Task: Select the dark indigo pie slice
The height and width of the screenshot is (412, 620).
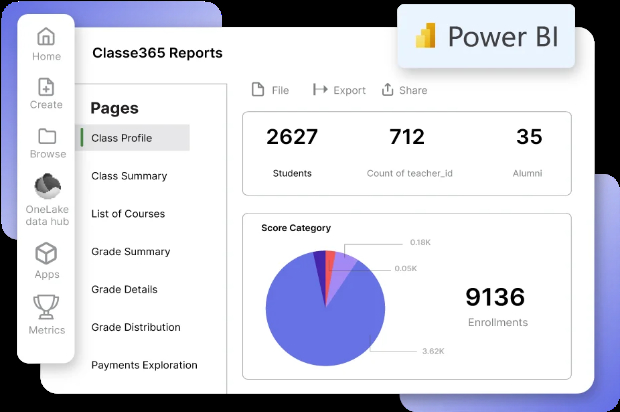Action: (320, 269)
